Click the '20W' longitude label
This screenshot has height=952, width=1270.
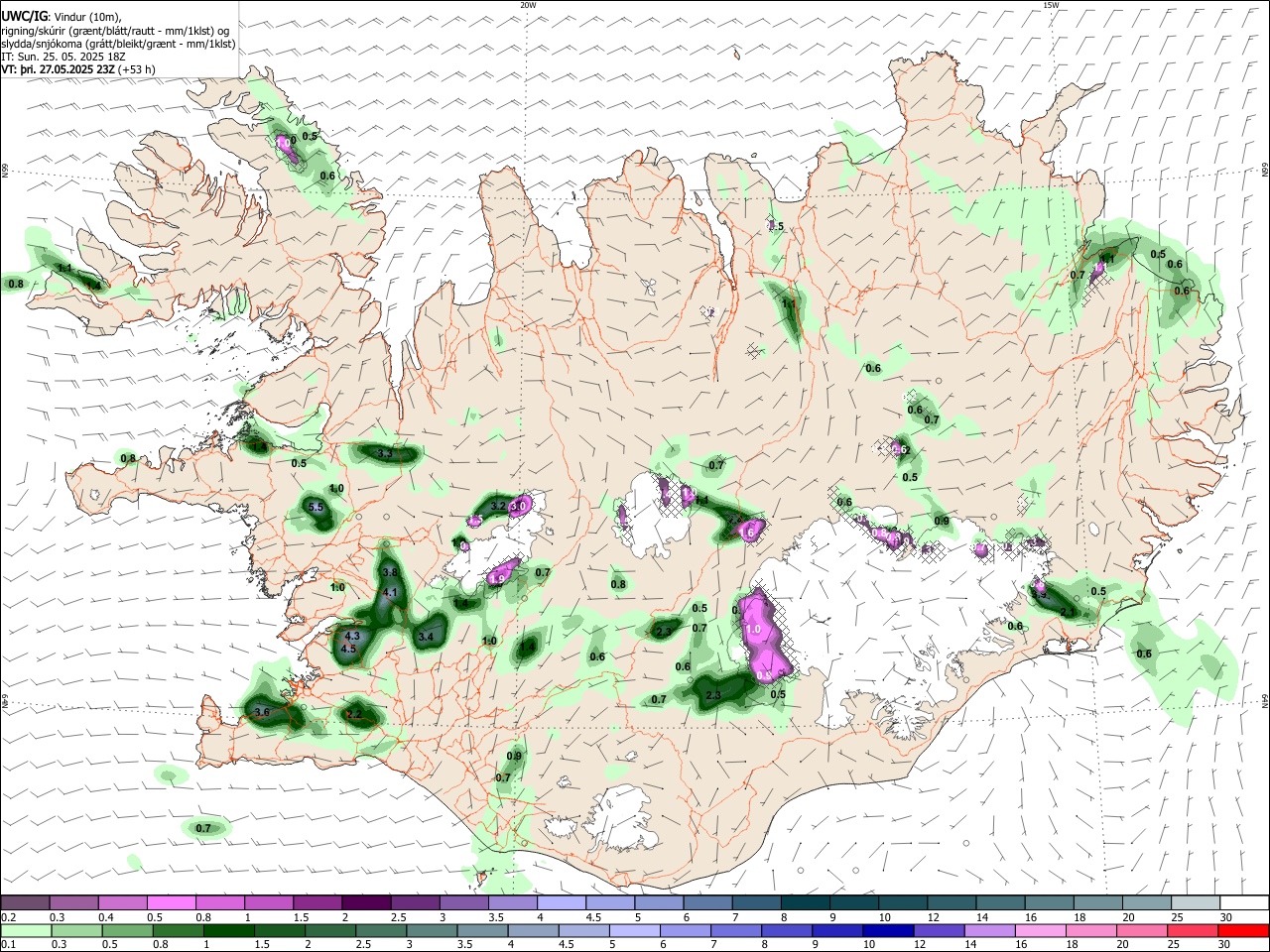[528, 5]
